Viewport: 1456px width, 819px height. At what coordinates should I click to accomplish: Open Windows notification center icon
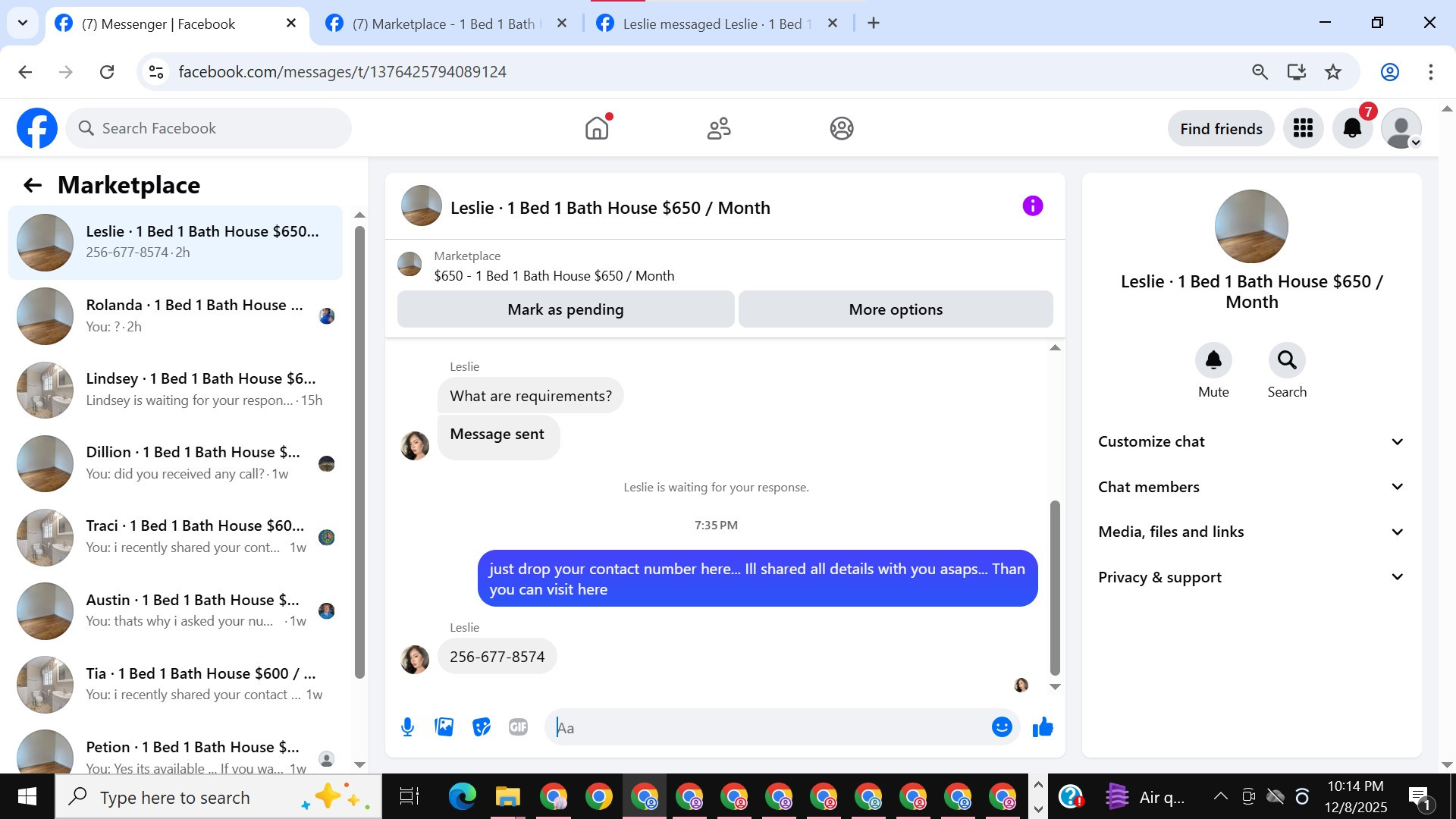(x=1418, y=797)
